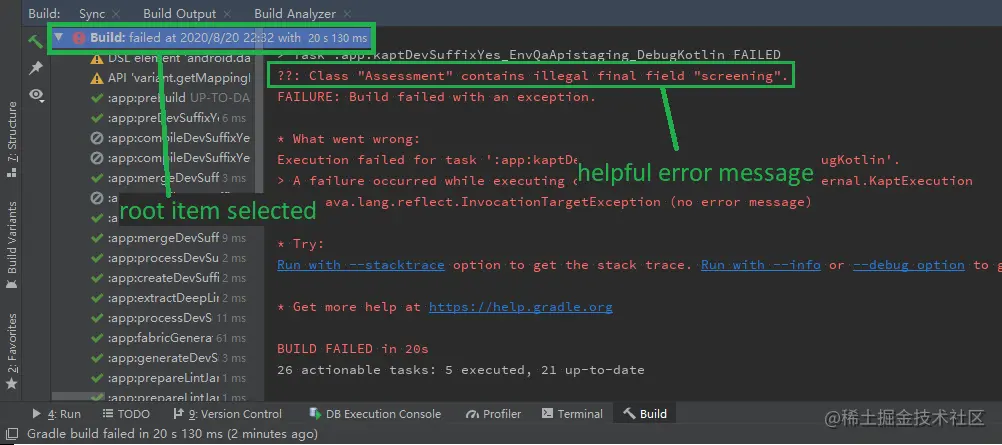Switch to the Build Analyzer tab

click(295, 13)
